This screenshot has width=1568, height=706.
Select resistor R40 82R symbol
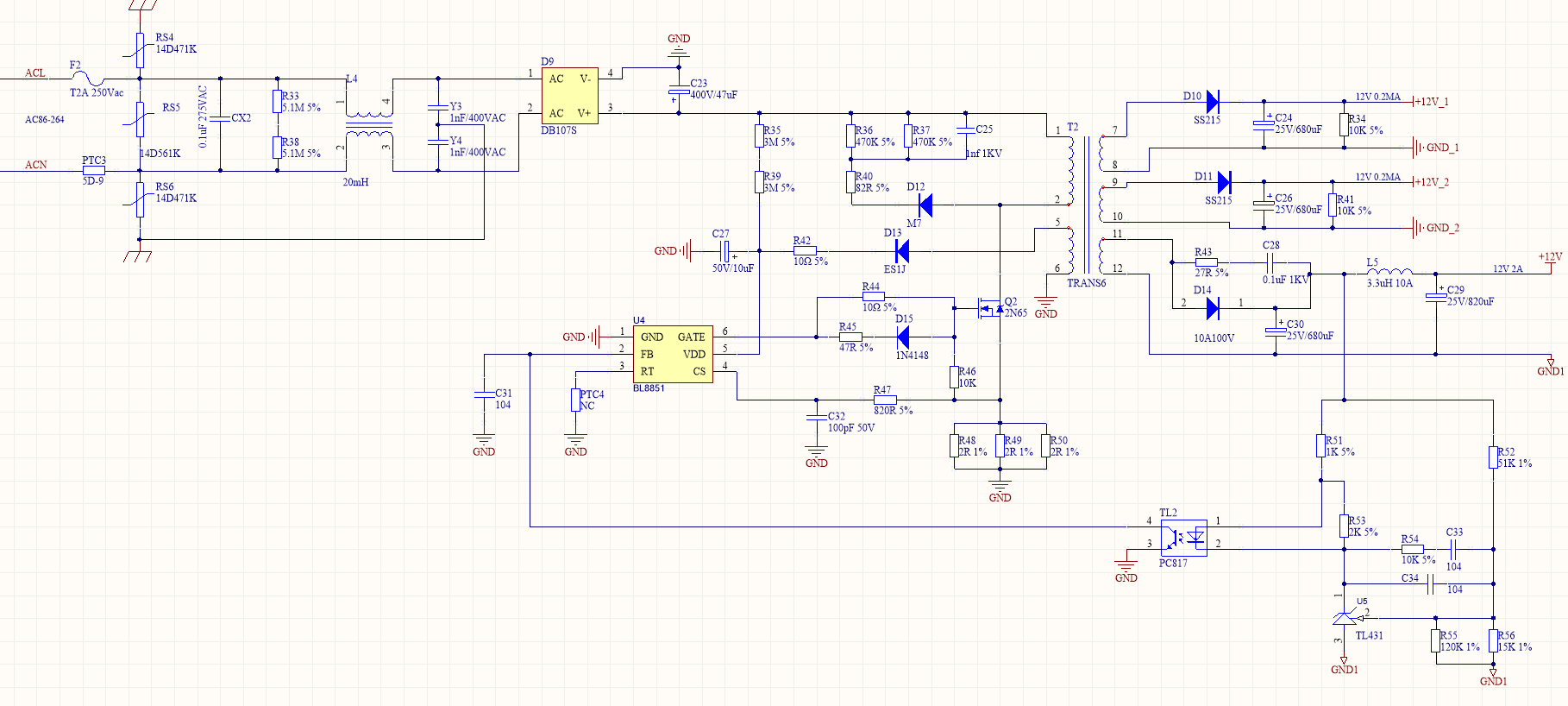tap(850, 182)
